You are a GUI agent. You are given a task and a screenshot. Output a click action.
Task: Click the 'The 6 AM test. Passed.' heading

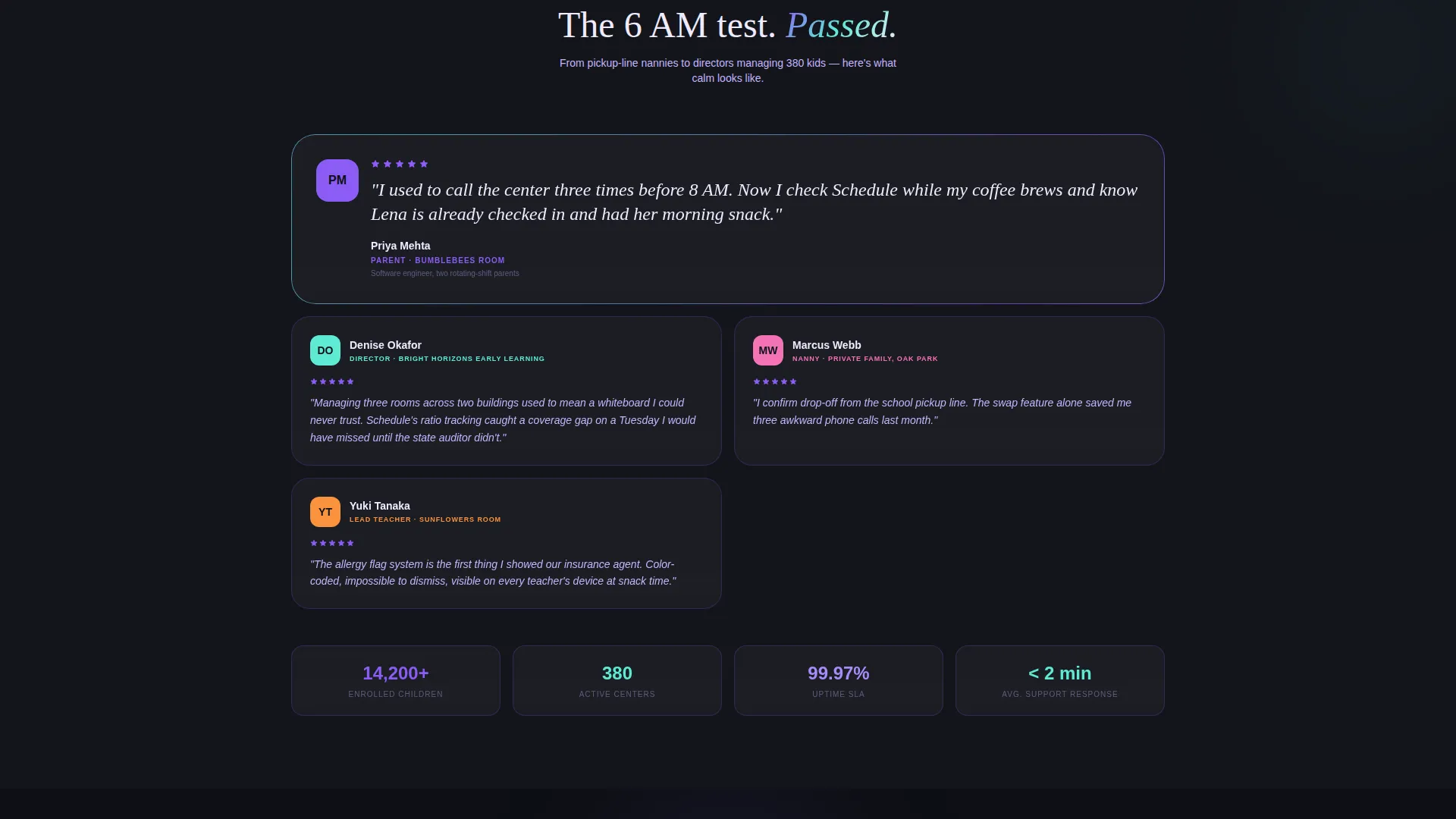pos(727,25)
